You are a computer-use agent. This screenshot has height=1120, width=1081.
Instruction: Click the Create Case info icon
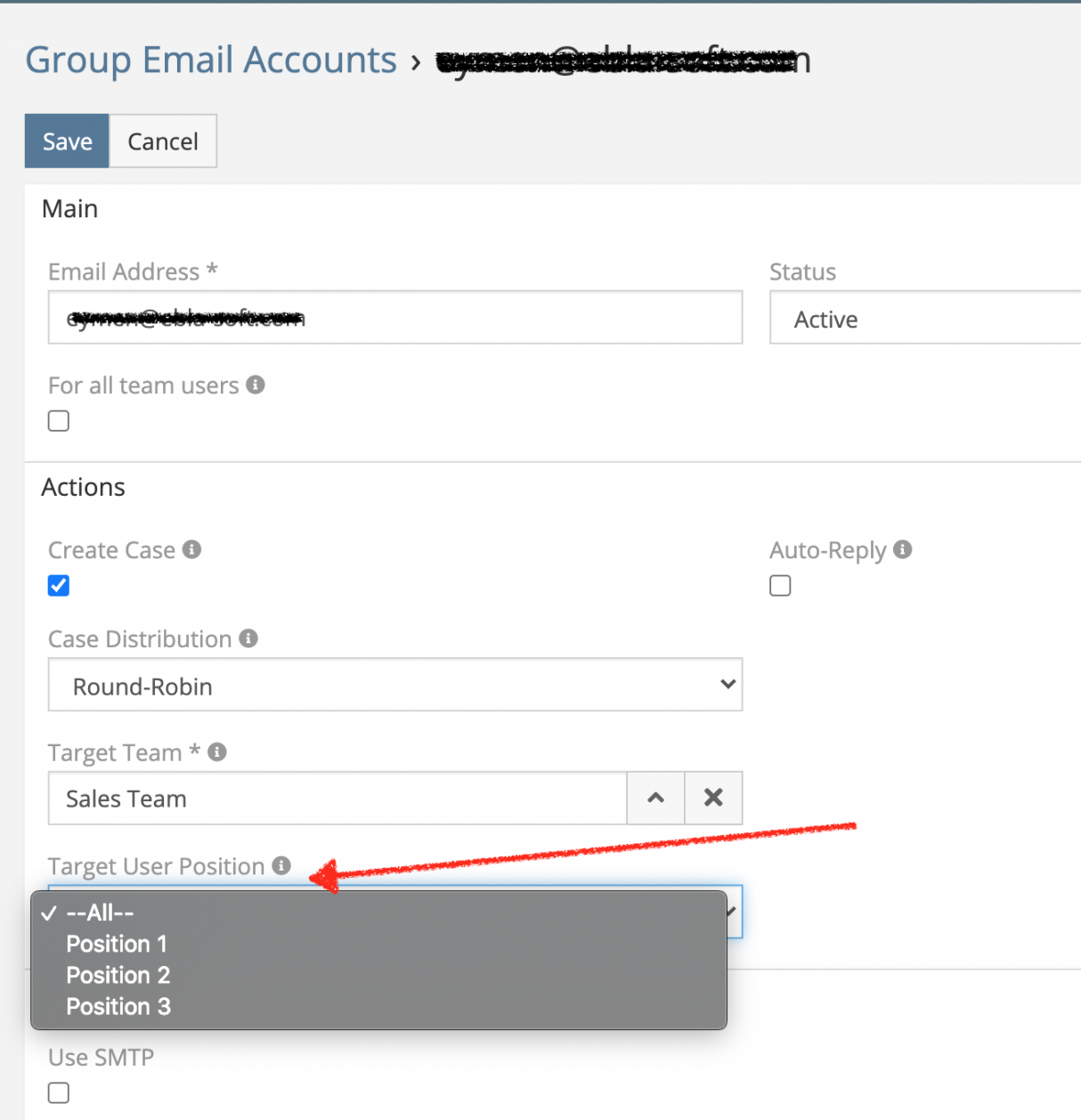pos(191,549)
